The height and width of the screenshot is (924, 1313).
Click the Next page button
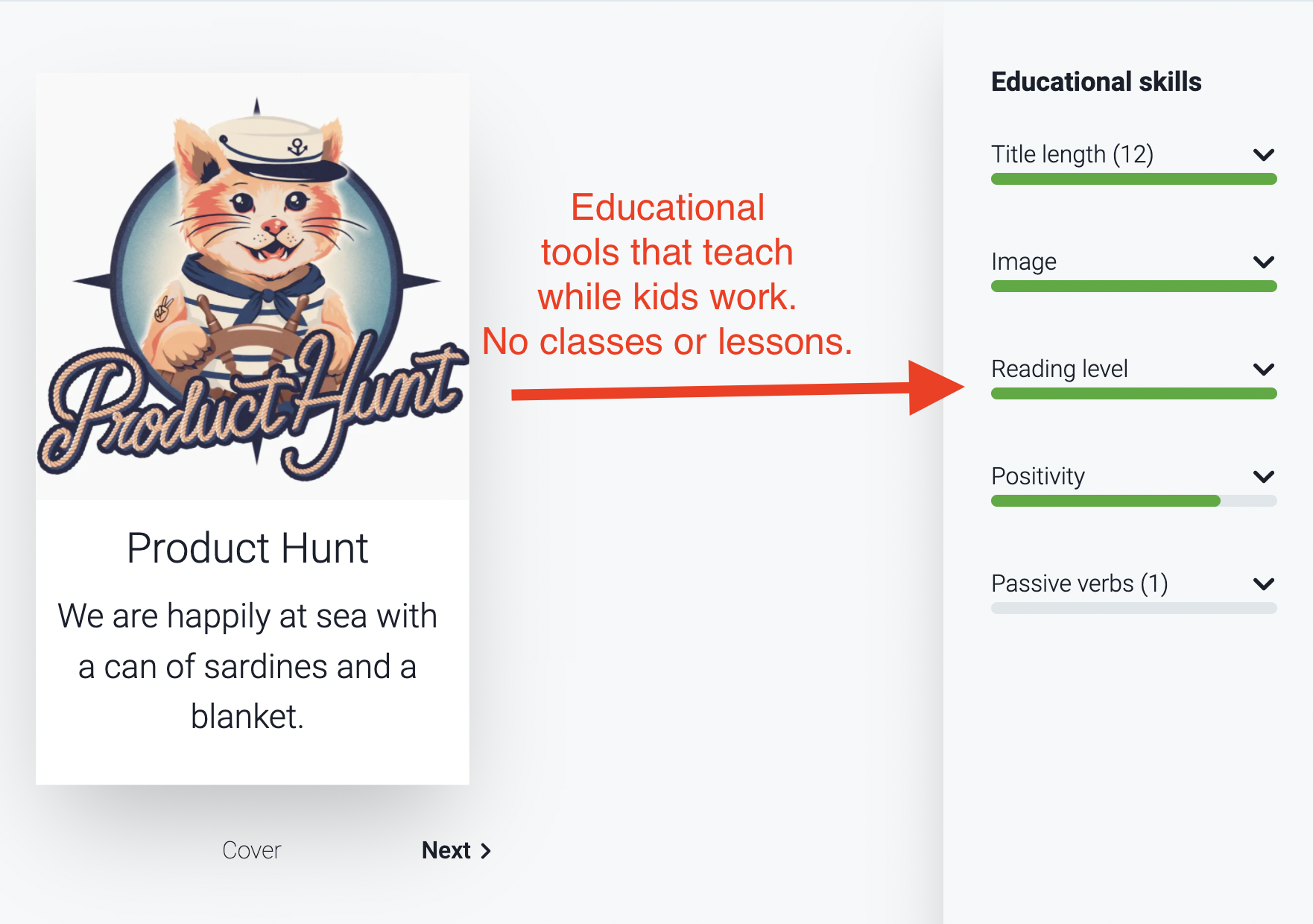tap(456, 850)
